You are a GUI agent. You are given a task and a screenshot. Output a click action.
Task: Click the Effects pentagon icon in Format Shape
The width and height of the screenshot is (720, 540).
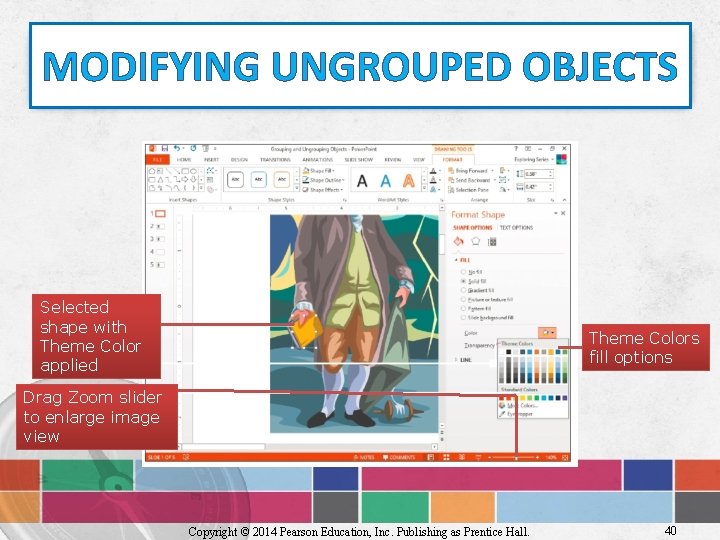(x=476, y=242)
